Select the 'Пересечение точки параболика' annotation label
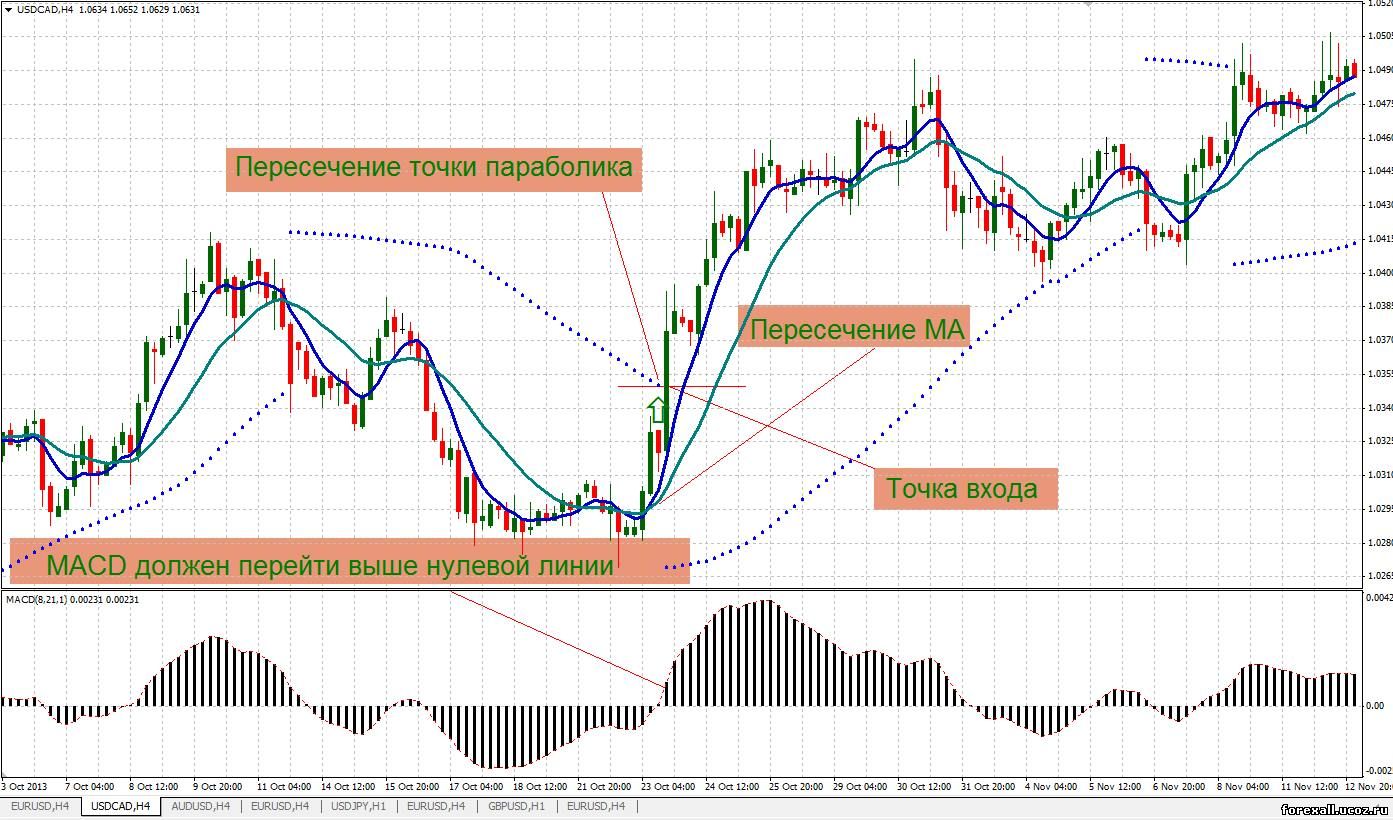Image resolution: width=1393 pixels, height=820 pixels. click(x=434, y=168)
